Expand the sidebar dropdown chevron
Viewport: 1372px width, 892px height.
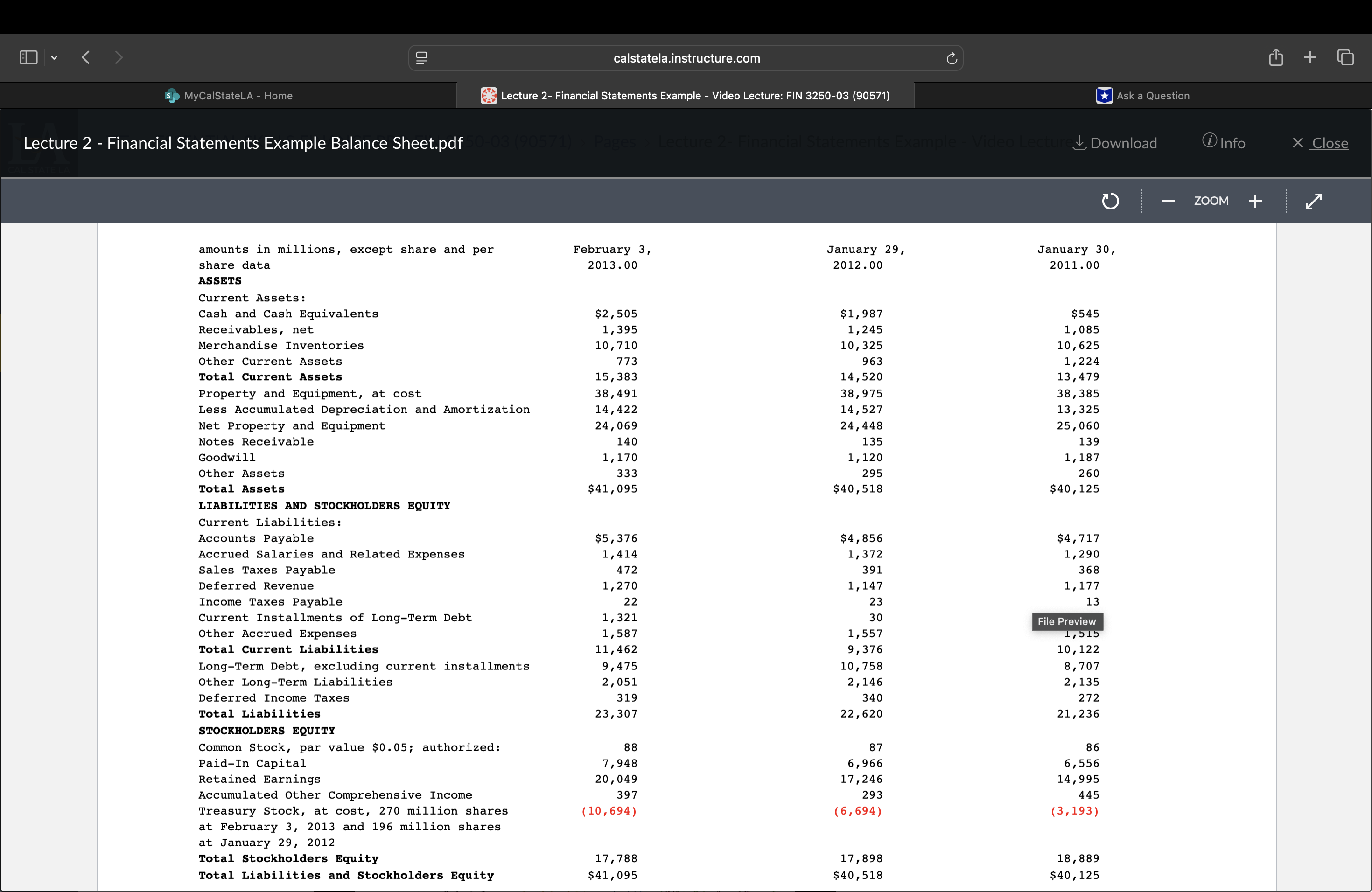54,58
